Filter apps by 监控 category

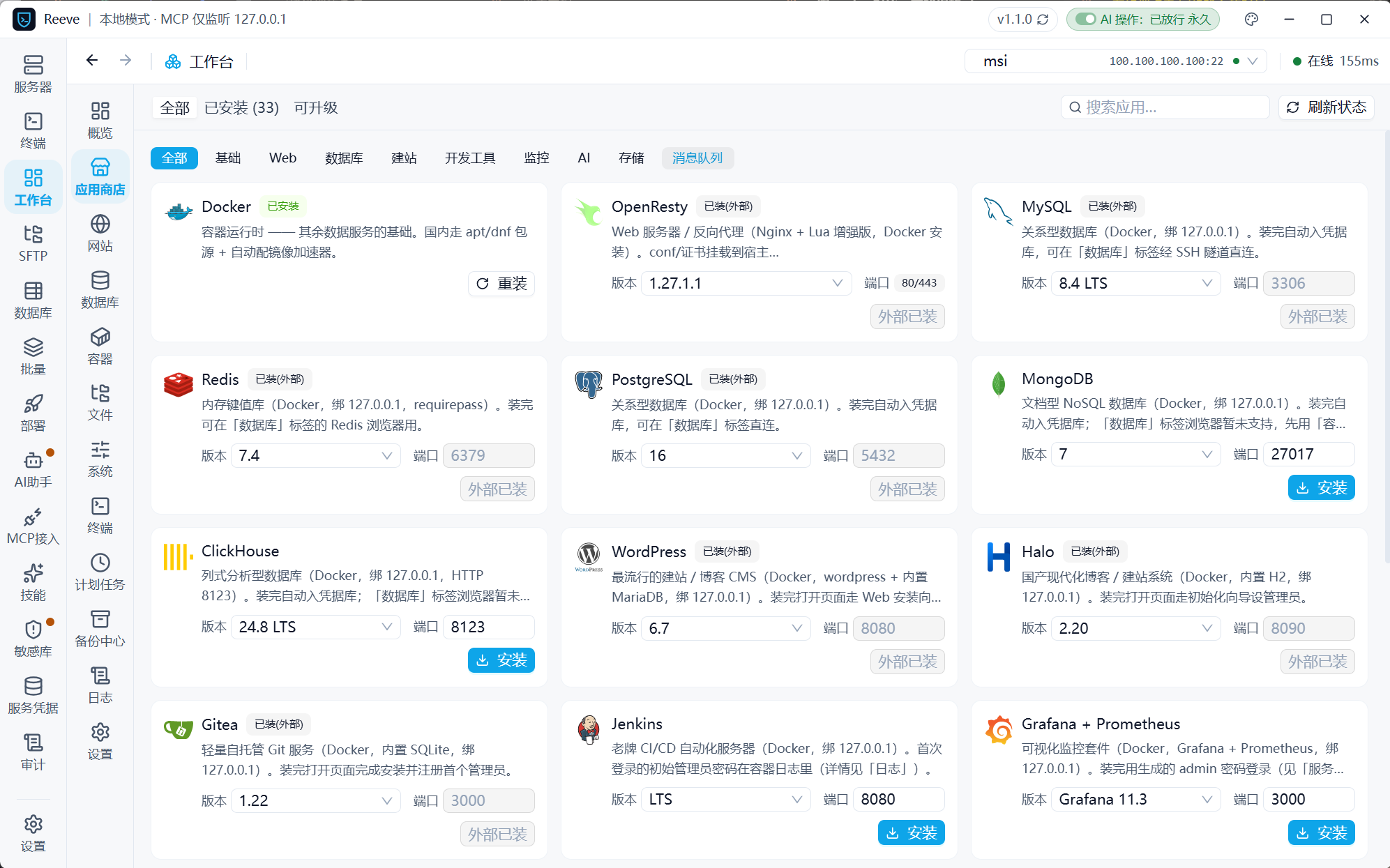[536, 158]
